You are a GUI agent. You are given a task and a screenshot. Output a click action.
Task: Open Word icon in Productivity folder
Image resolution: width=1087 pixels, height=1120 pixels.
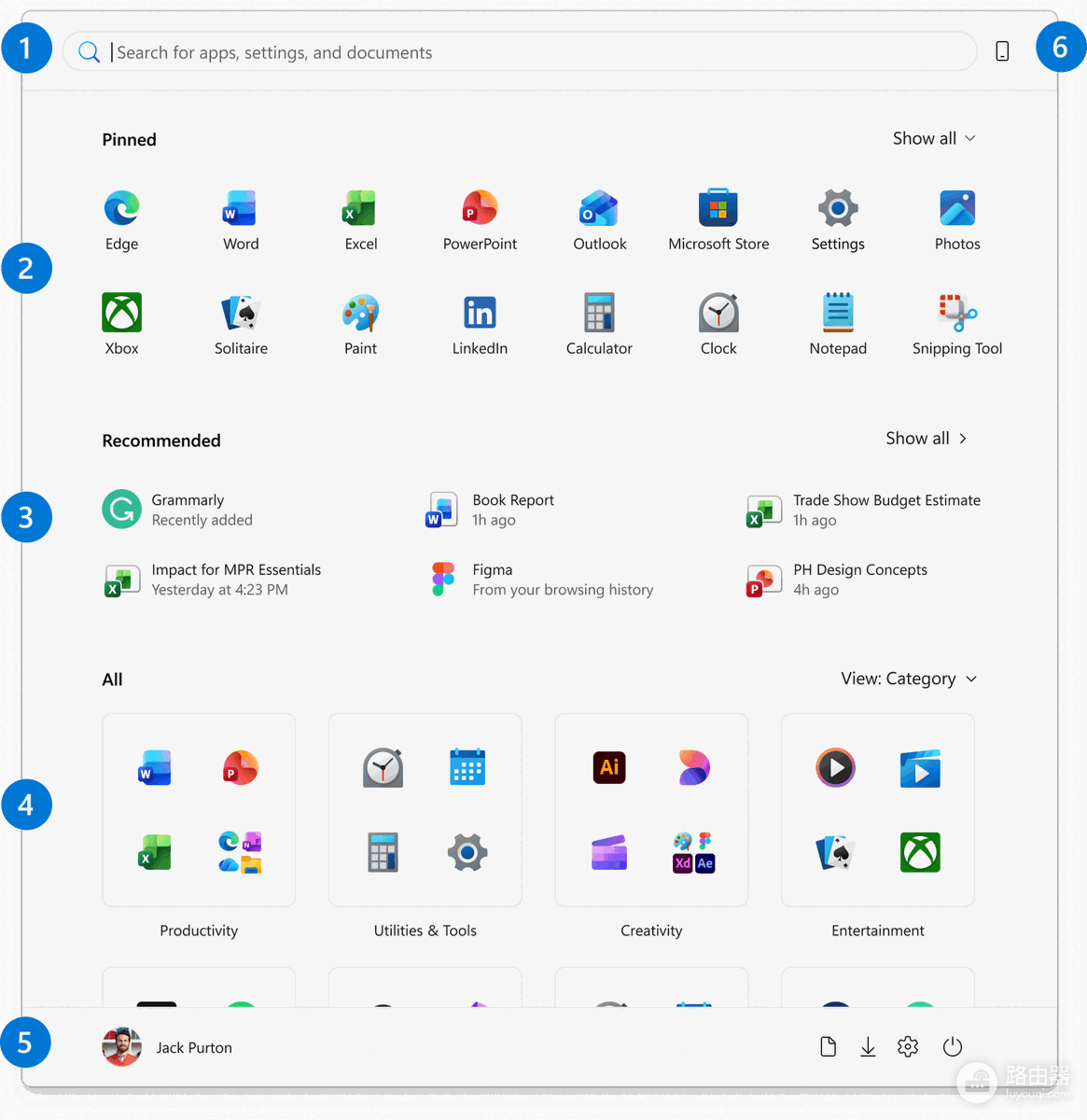point(155,768)
